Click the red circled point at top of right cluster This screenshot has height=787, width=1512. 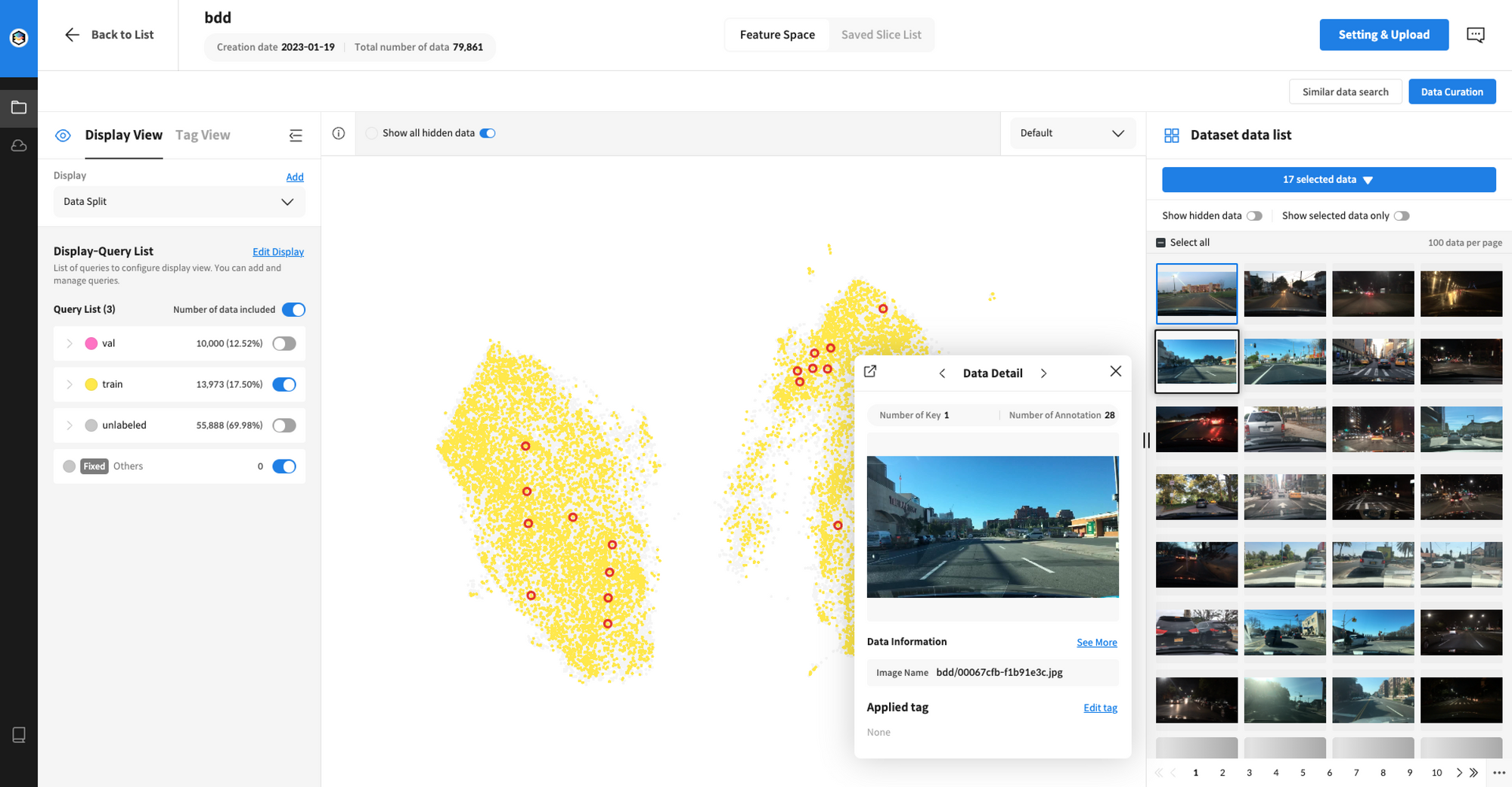point(882,308)
